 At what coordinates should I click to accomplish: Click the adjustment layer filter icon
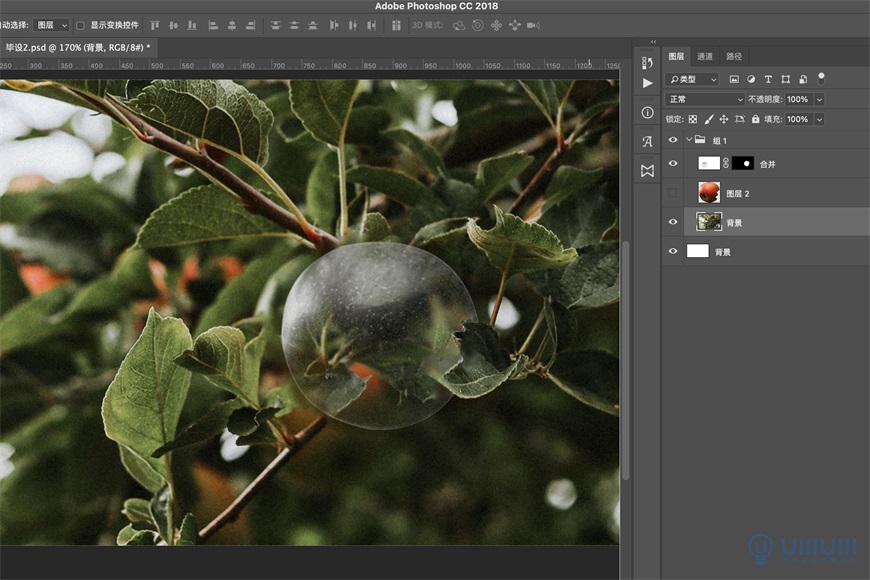pyautogui.click(x=751, y=79)
